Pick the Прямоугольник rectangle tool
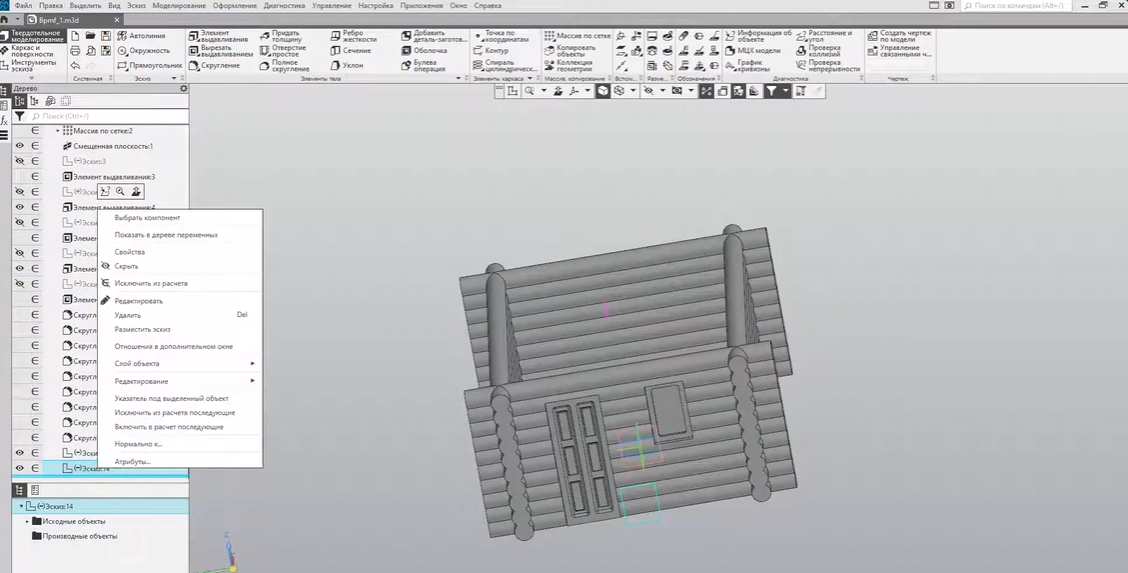 (x=149, y=65)
